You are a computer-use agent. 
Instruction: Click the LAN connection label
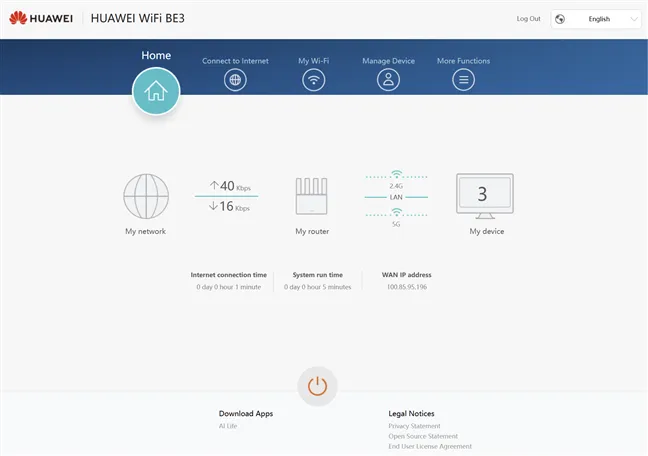396,197
